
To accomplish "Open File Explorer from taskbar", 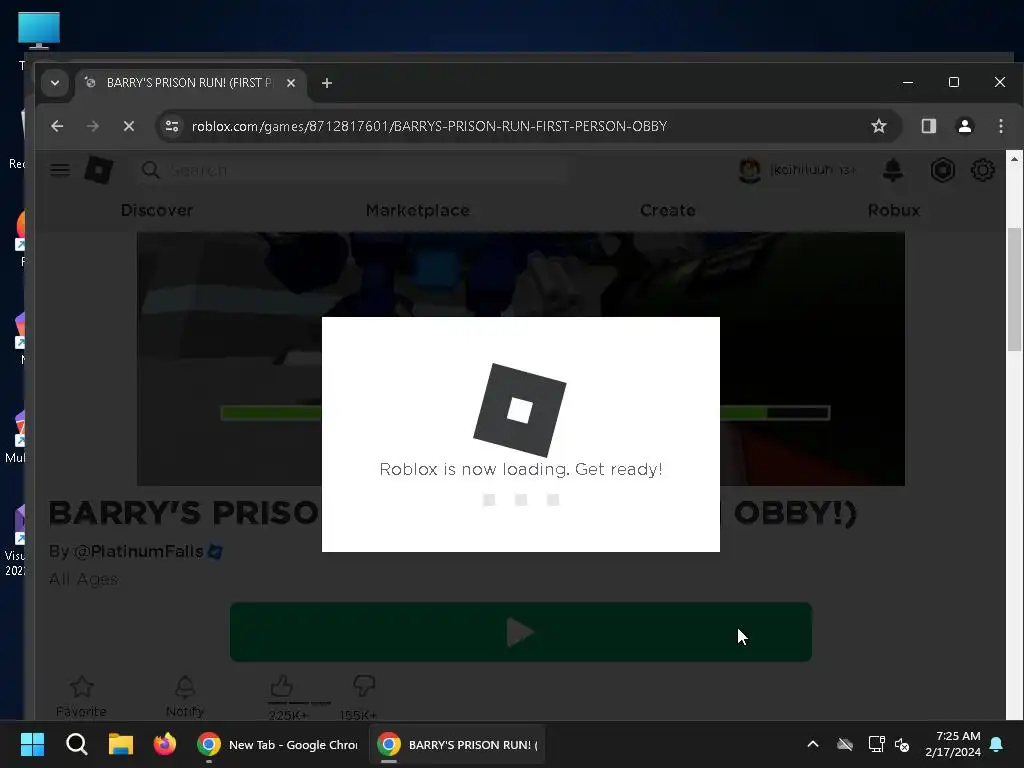I will click(121, 744).
